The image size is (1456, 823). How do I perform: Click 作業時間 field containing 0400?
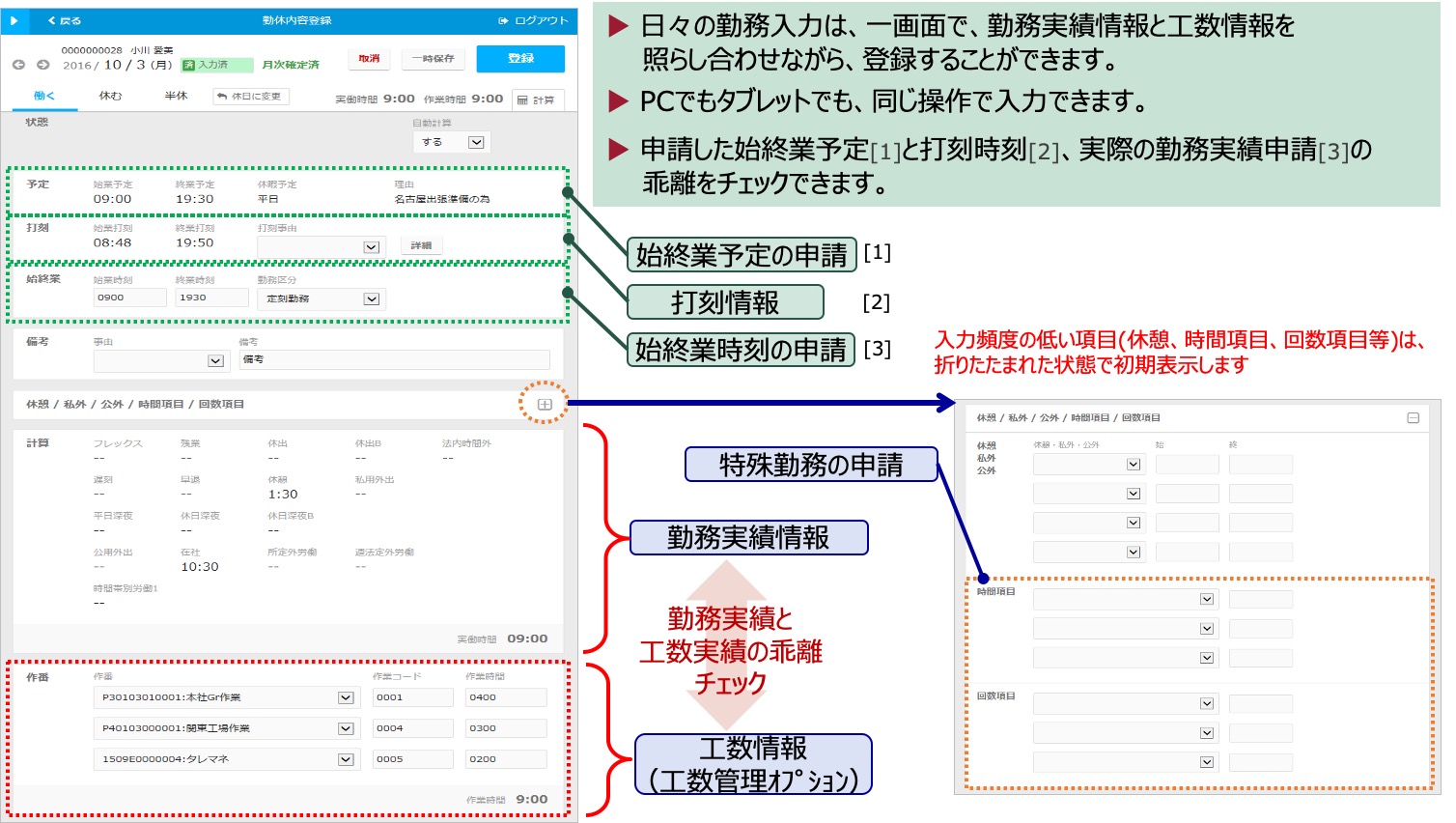click(506, 697)
